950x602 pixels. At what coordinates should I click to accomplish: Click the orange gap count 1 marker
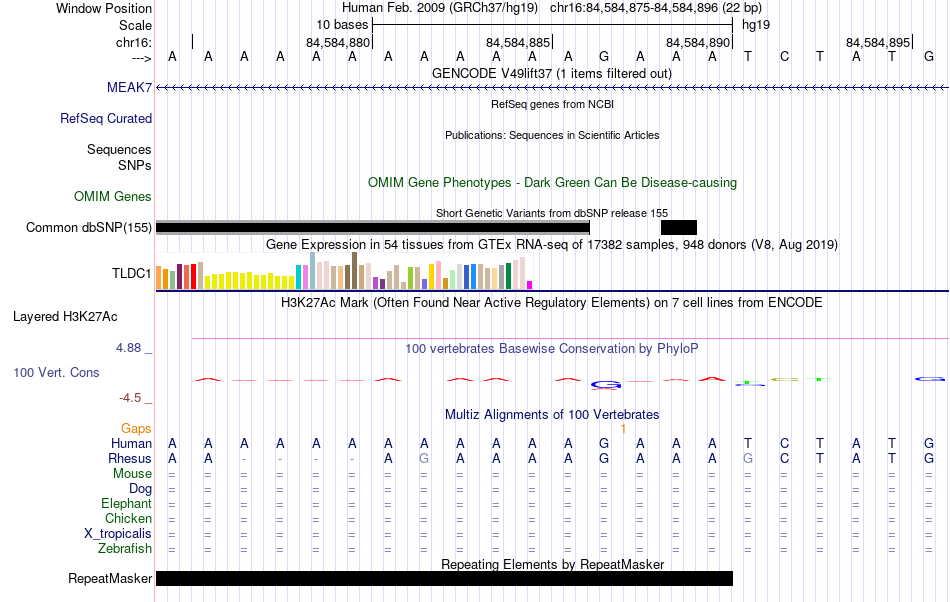pos(623,428)
